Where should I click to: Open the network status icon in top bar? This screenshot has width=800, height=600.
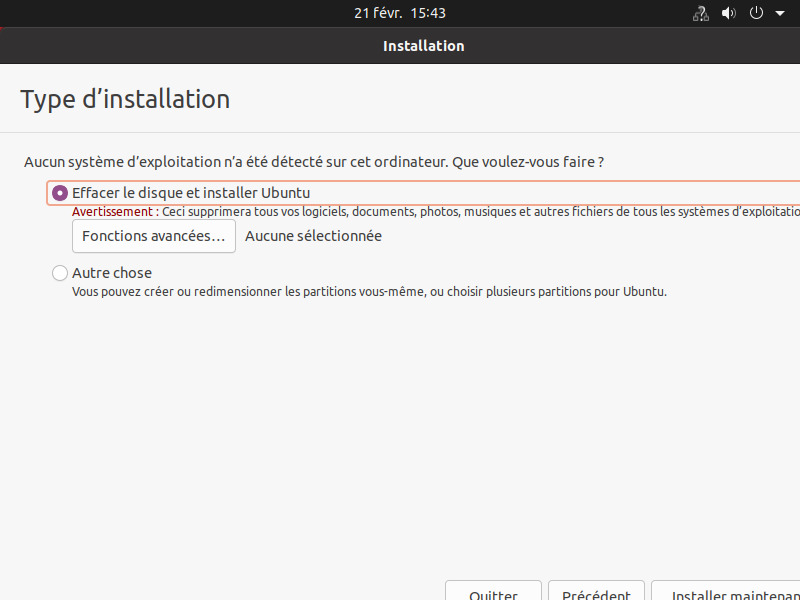pos(701,13)
